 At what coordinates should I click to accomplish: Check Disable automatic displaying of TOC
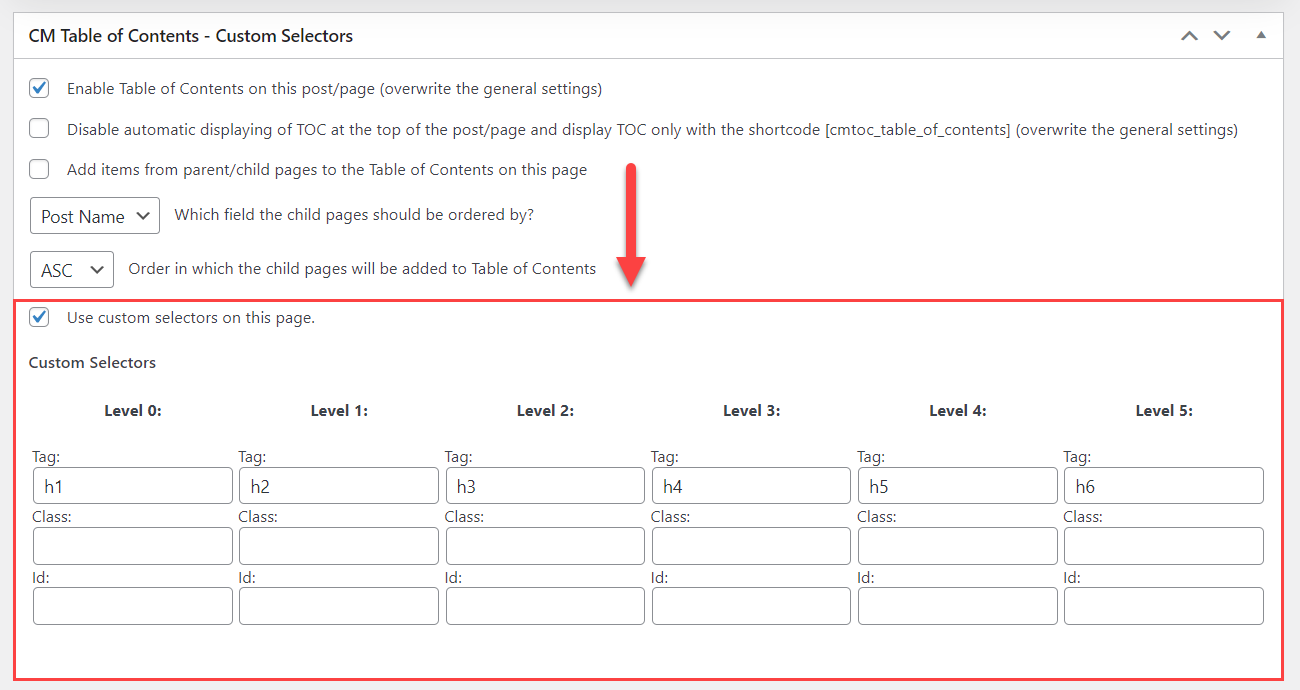point(39,129)
